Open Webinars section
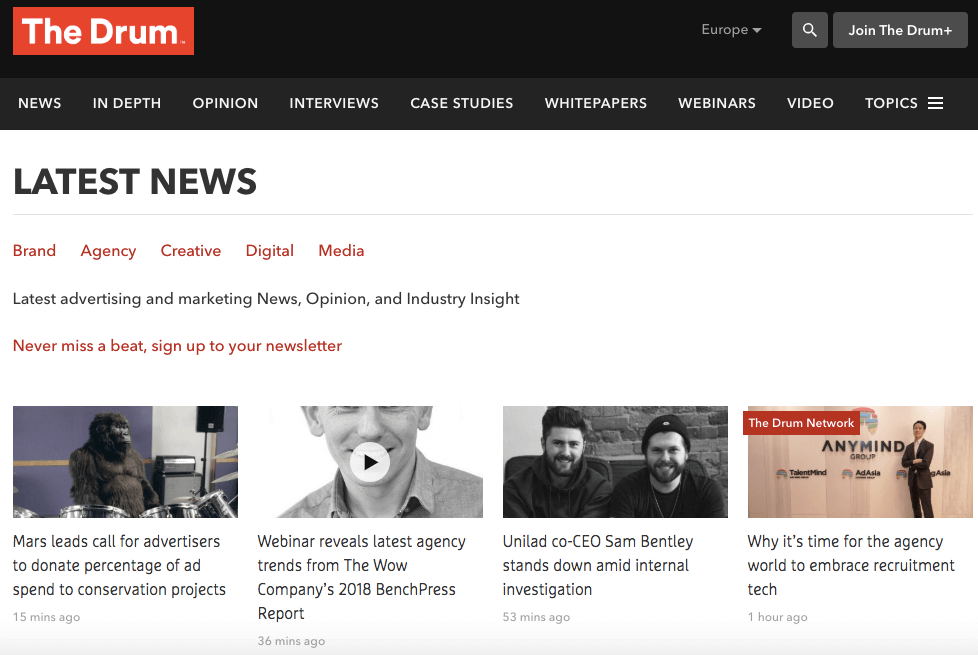 click(x=717, y=104)
